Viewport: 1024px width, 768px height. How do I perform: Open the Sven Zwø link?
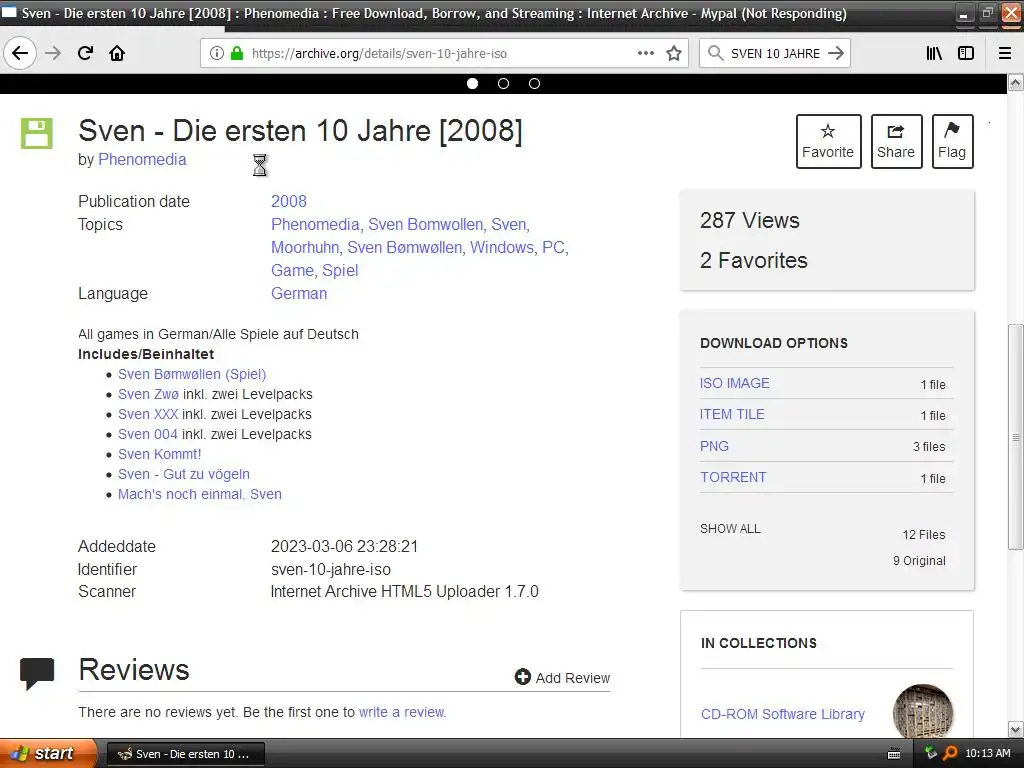coord(148,394)
